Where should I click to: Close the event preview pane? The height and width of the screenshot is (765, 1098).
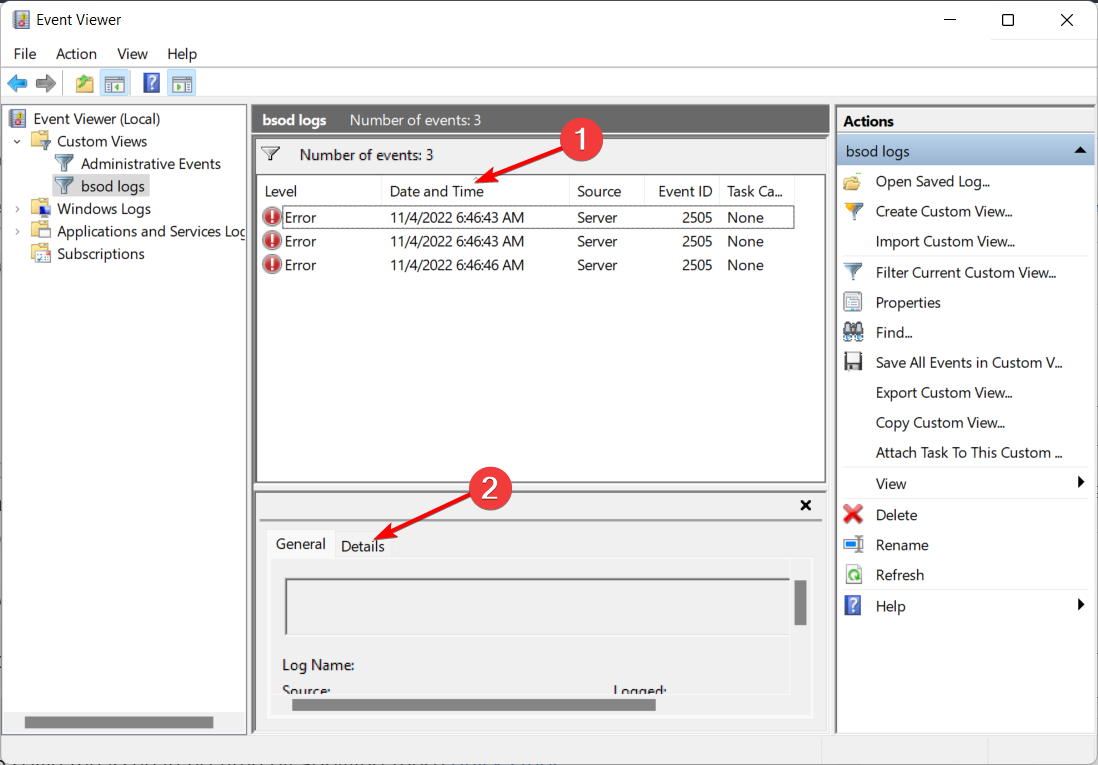pos(805,505)
